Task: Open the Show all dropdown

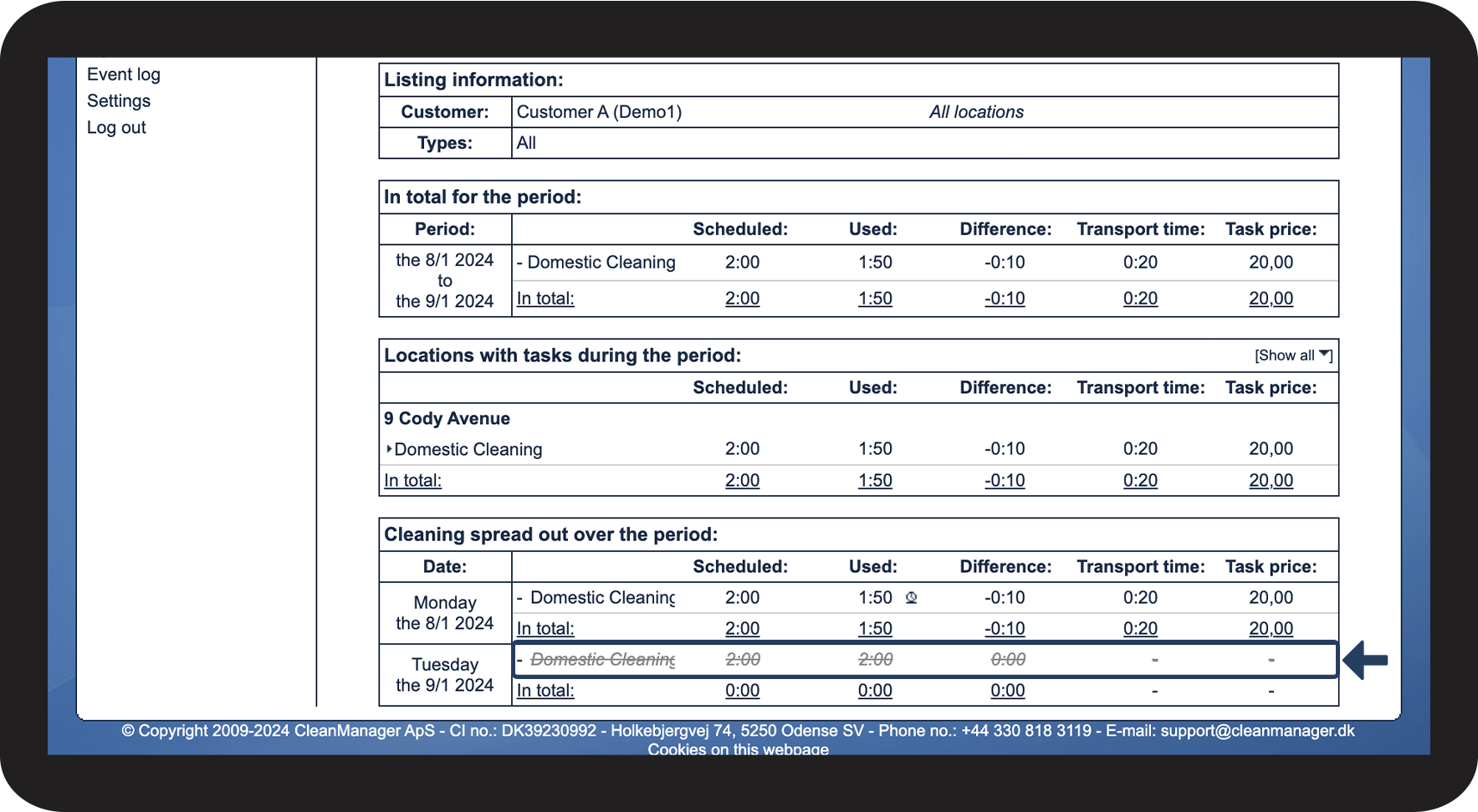Action: click(x=1293, y=355)
